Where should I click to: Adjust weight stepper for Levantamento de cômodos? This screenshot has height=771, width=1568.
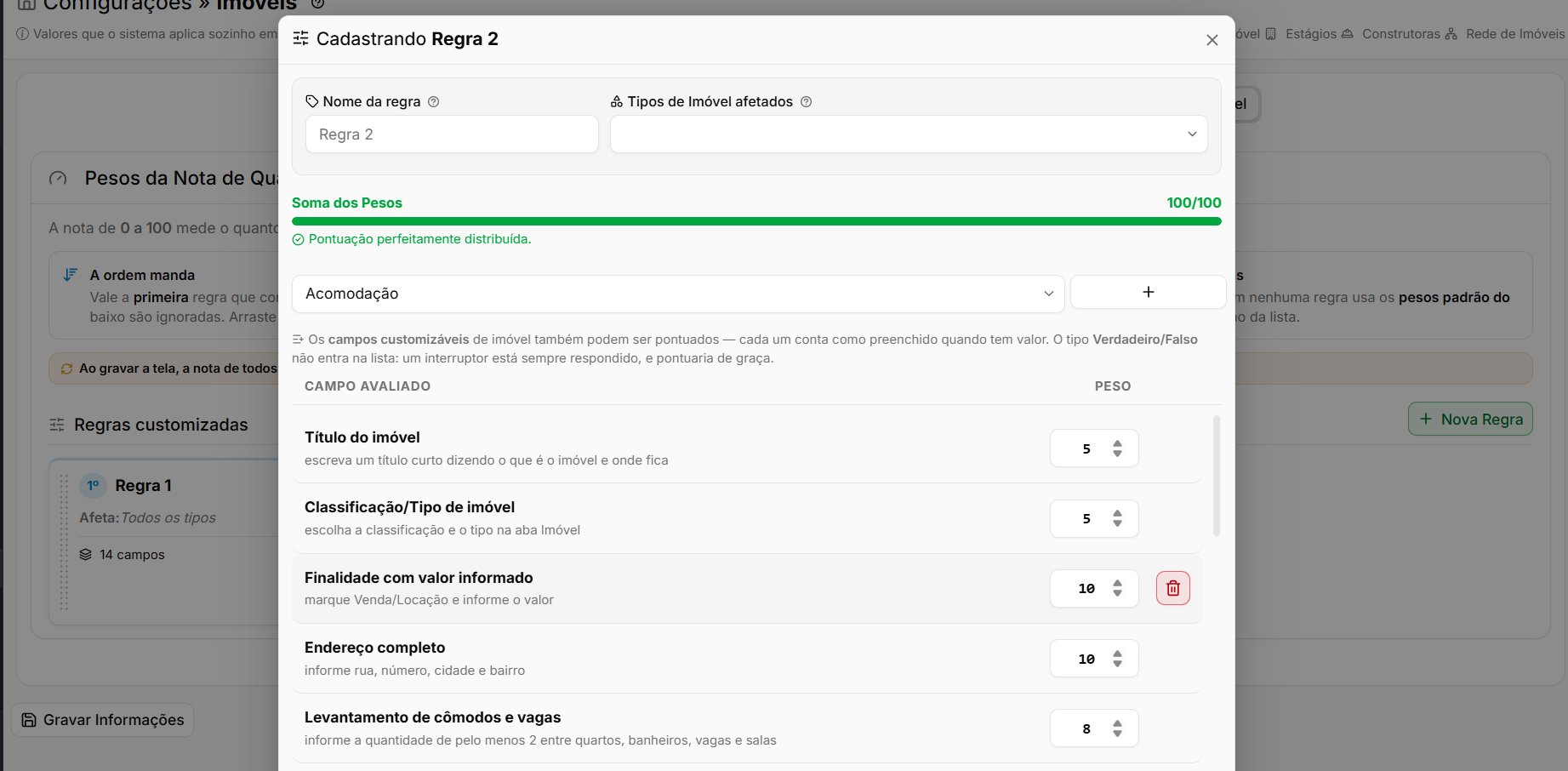[x=1117, y=728]
